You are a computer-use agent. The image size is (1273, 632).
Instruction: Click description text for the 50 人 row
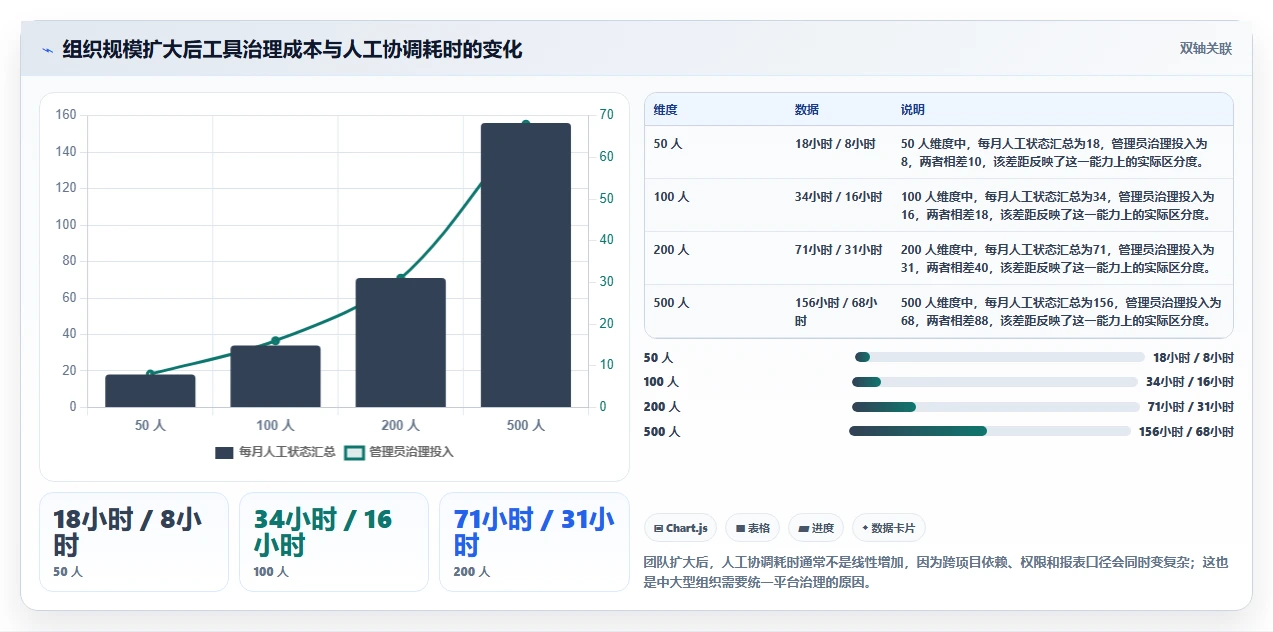tap(1054, 153)
